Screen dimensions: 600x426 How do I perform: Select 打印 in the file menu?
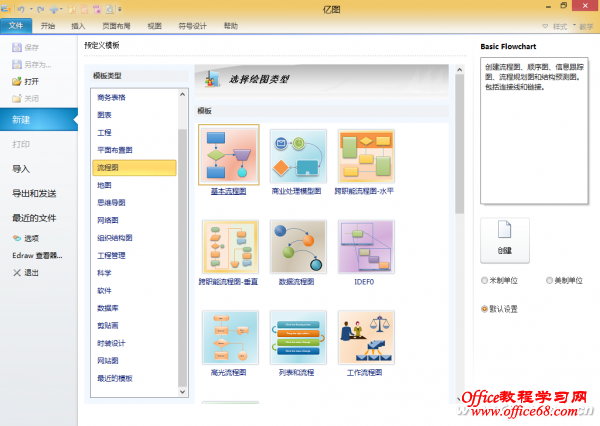(21, 144)
